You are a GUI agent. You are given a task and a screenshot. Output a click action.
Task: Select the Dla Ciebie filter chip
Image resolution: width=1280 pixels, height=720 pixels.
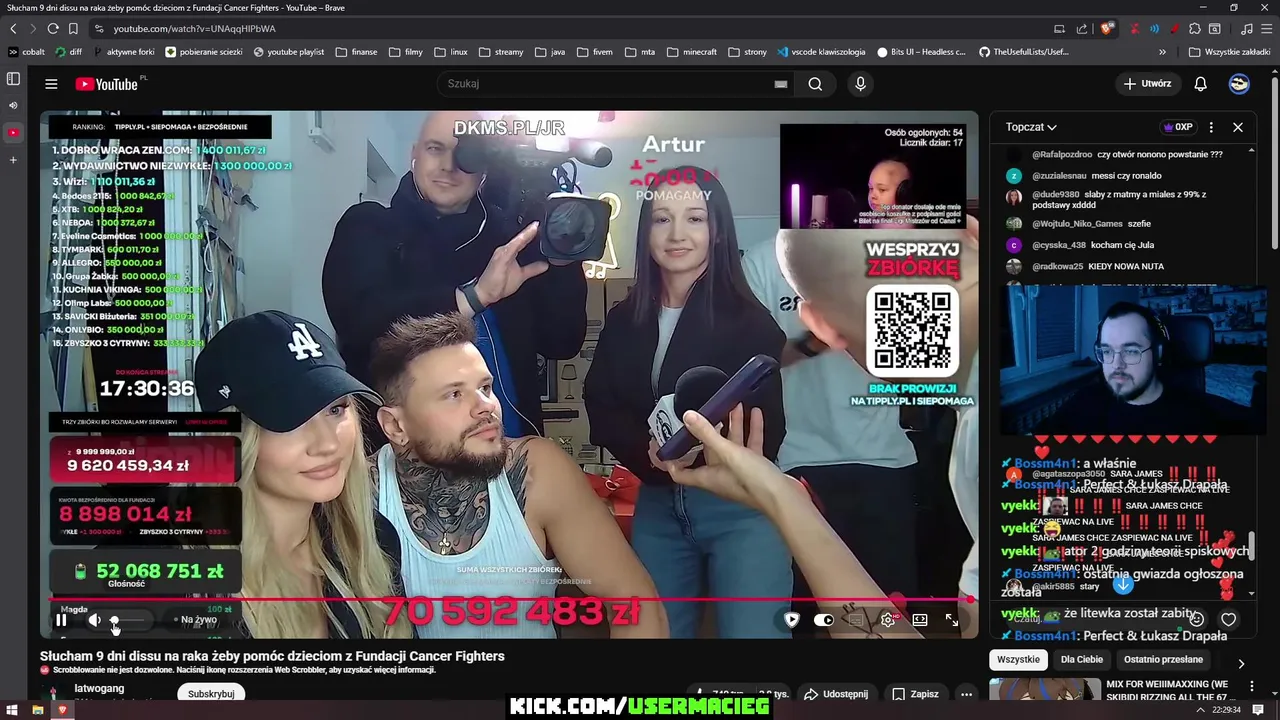tap(1082, 660)
